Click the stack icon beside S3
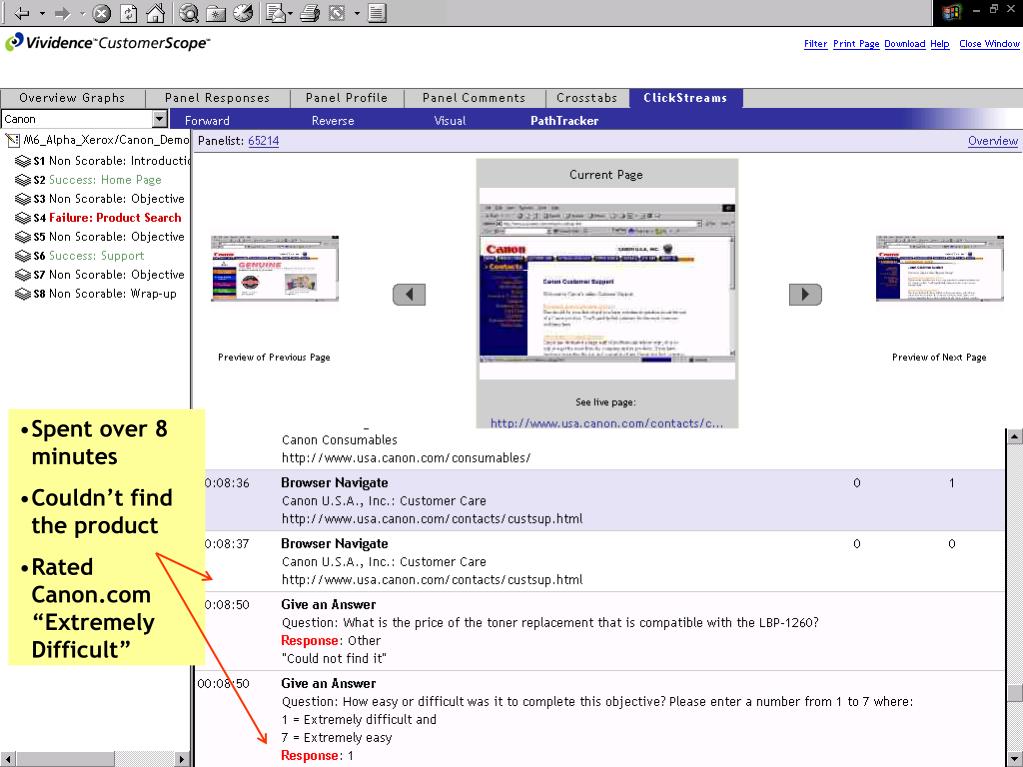The height and width of the screenshot is (767, 1023). [x=23, y=199]
